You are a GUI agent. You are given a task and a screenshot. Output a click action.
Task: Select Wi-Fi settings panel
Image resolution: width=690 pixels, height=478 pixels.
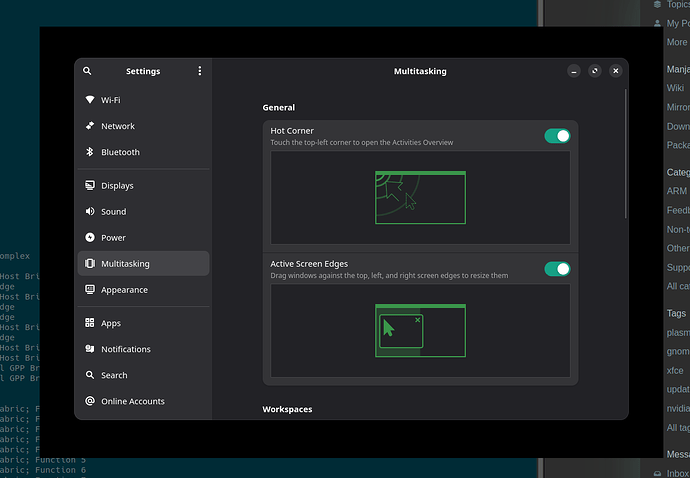pos(143,100)
